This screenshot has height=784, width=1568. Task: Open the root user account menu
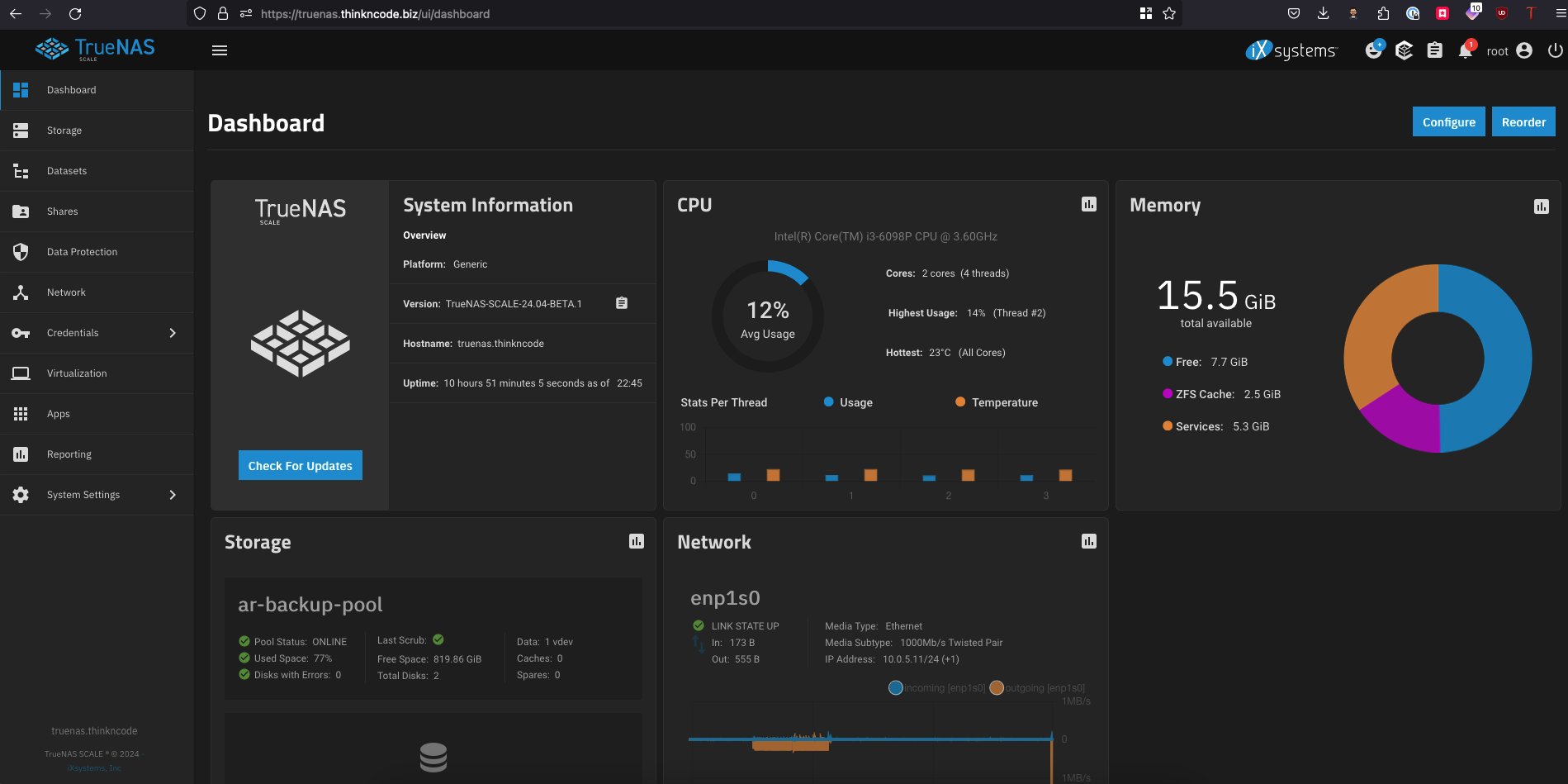1509,50
